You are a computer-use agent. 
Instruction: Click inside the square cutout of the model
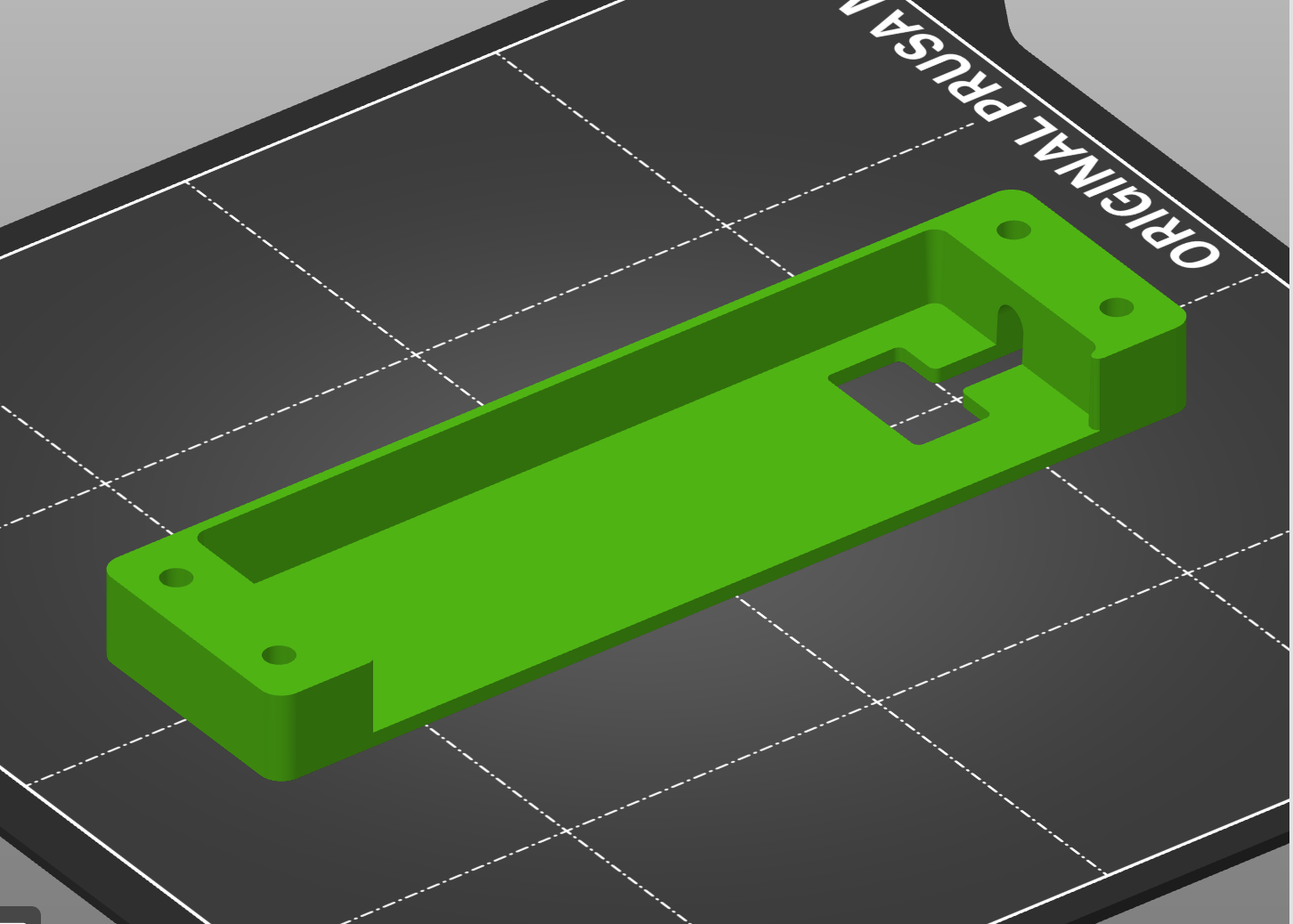pos(908,397)
